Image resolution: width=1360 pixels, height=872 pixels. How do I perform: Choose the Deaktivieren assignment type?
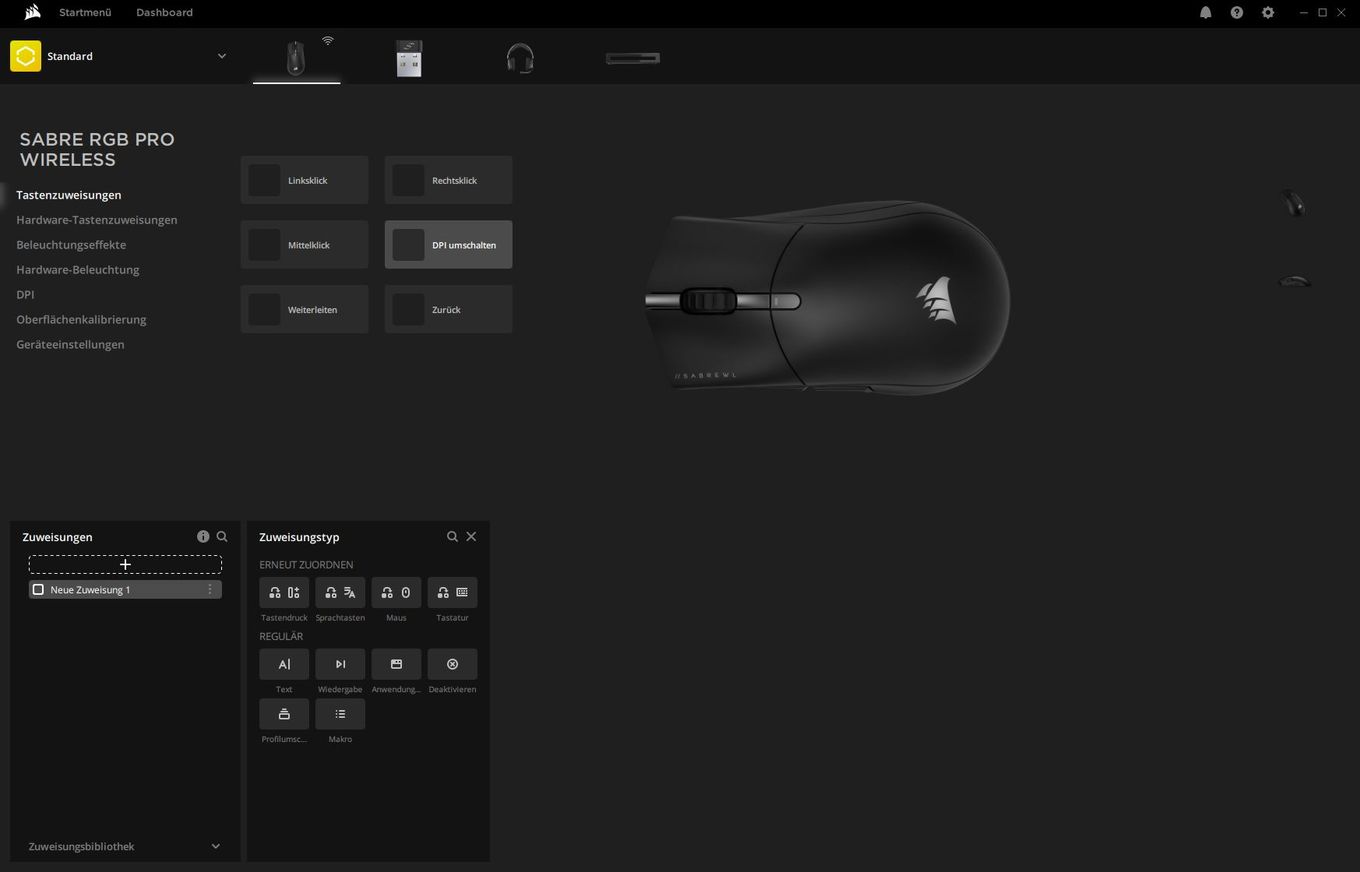(452, 664)
